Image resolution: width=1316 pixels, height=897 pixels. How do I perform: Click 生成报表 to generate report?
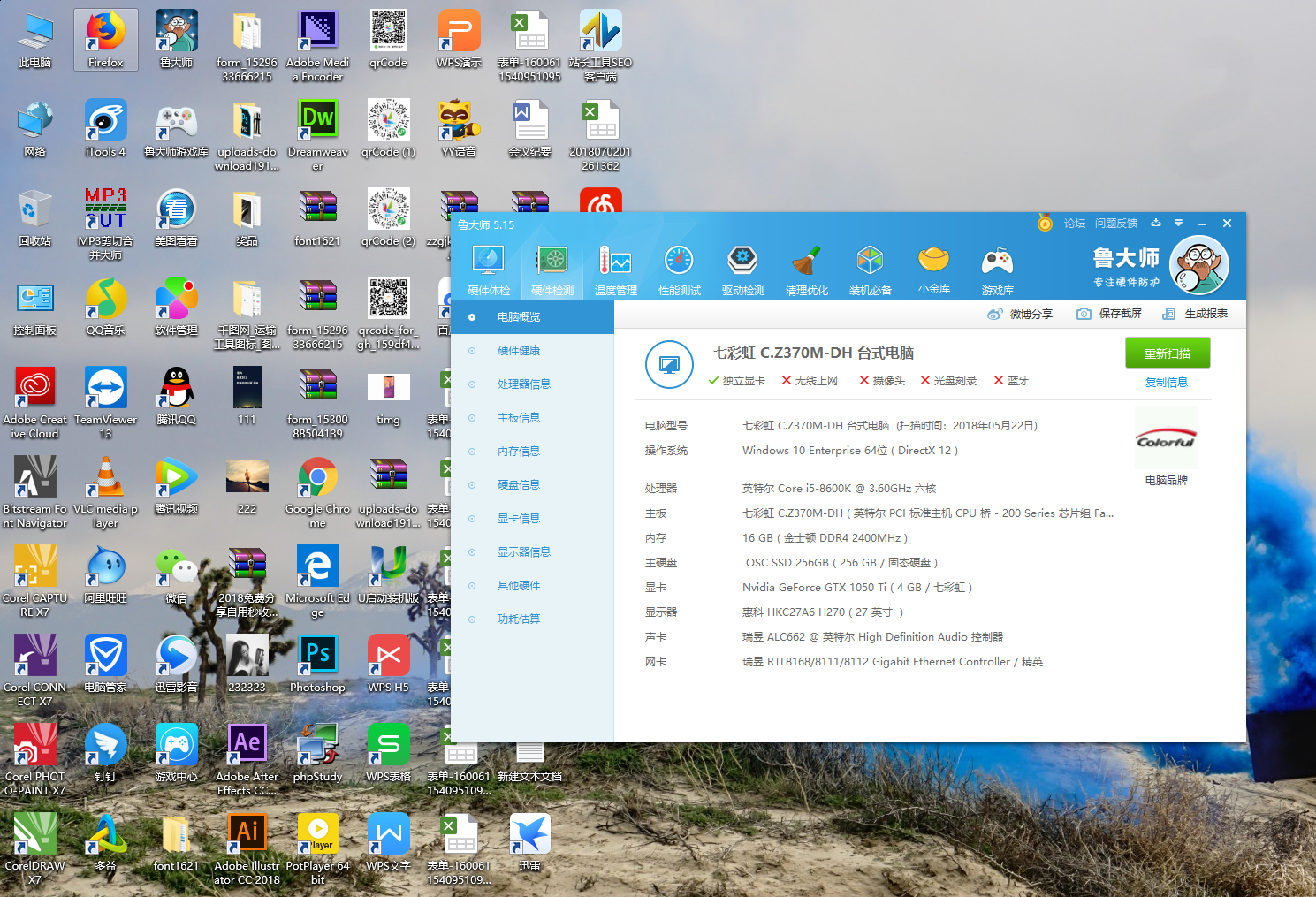1195,314
